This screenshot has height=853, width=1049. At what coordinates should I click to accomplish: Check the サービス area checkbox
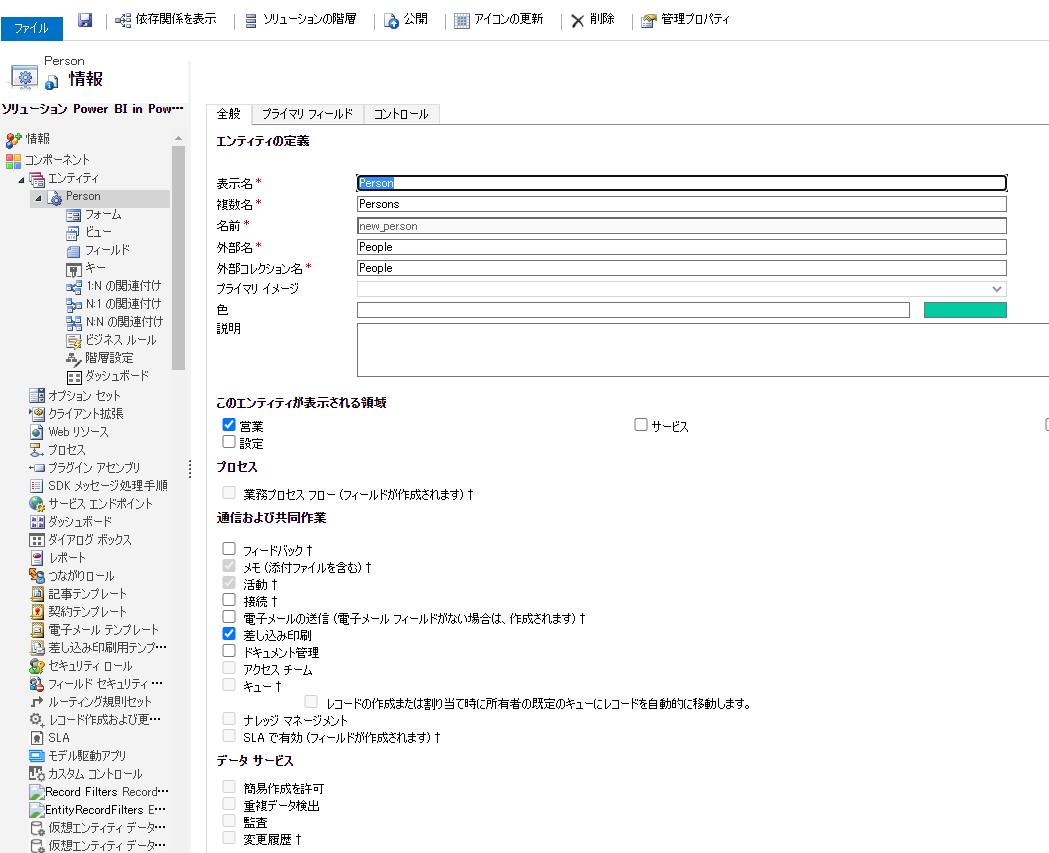click(641, 425)
